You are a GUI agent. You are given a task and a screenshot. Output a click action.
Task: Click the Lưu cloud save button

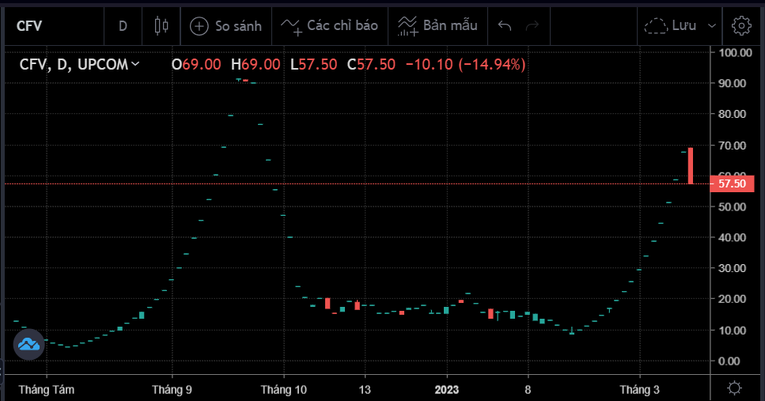point(672,25)
